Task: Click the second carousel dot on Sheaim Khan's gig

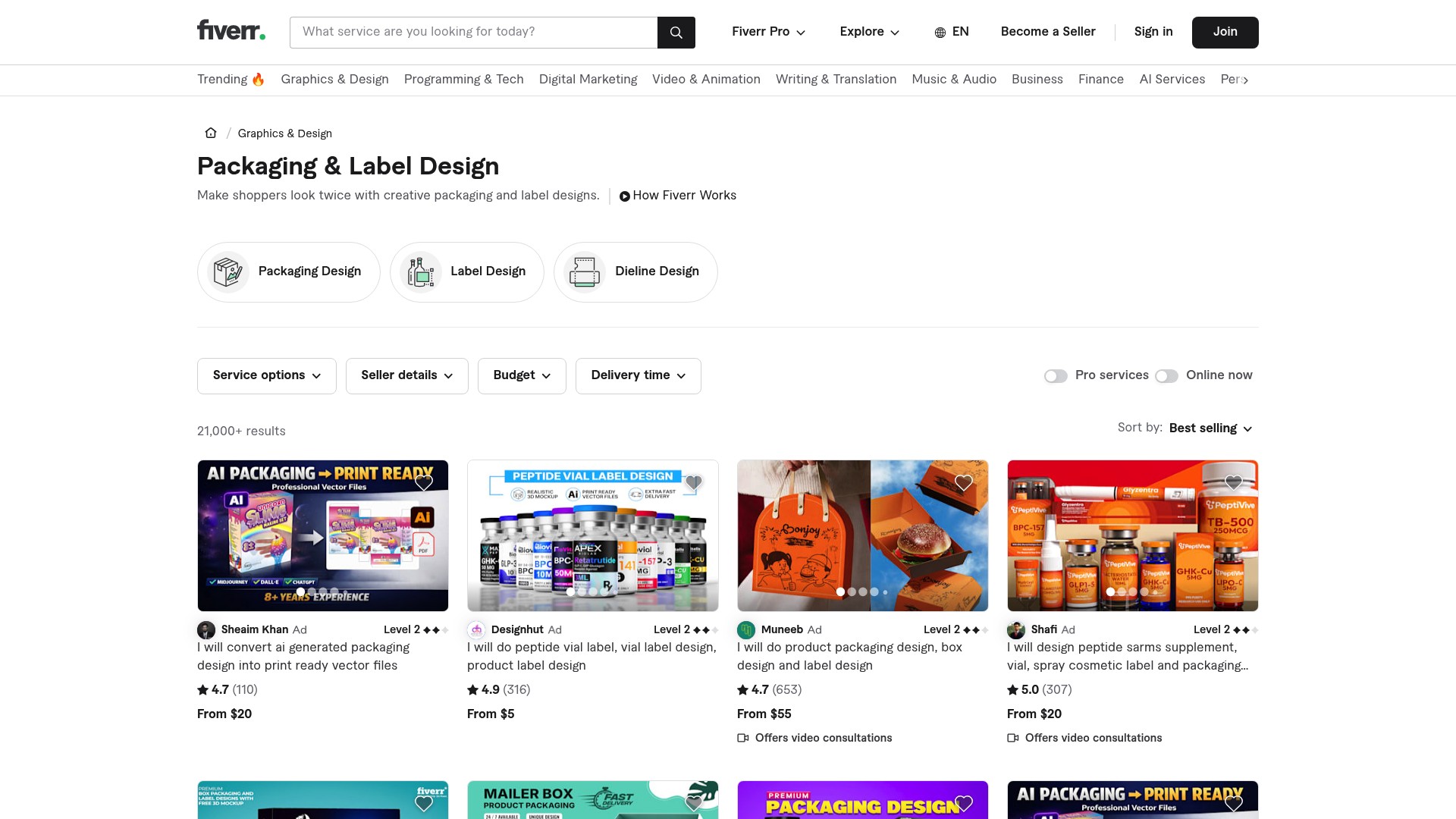Action: 312,591
